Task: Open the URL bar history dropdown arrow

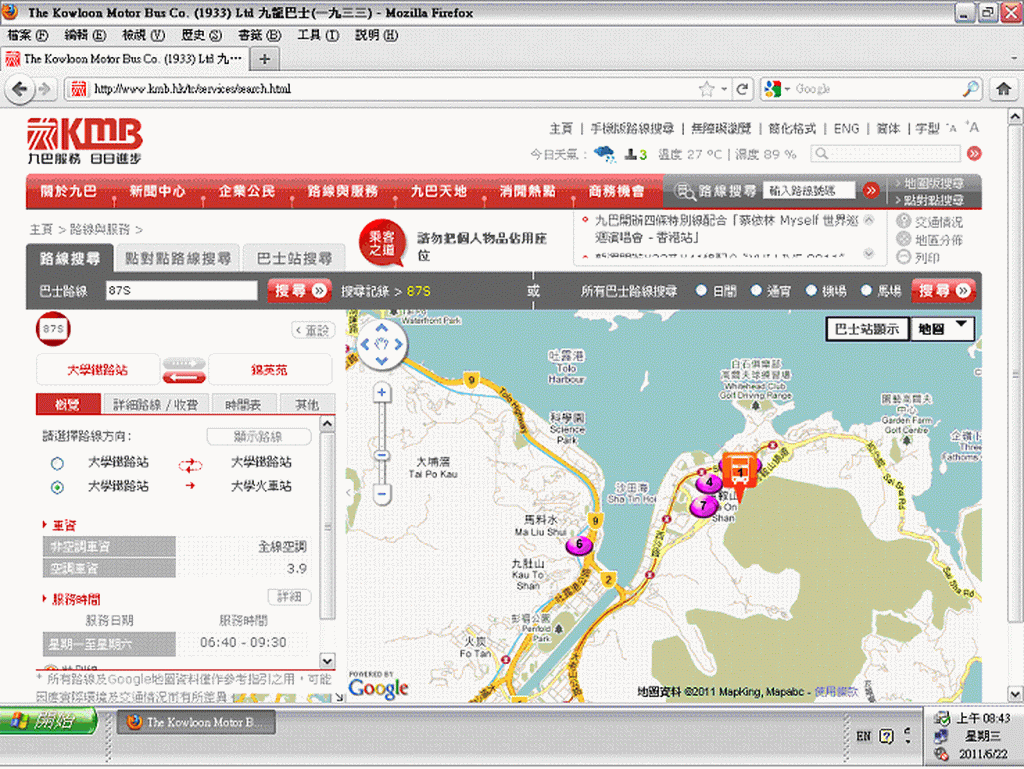Action: 724,89
